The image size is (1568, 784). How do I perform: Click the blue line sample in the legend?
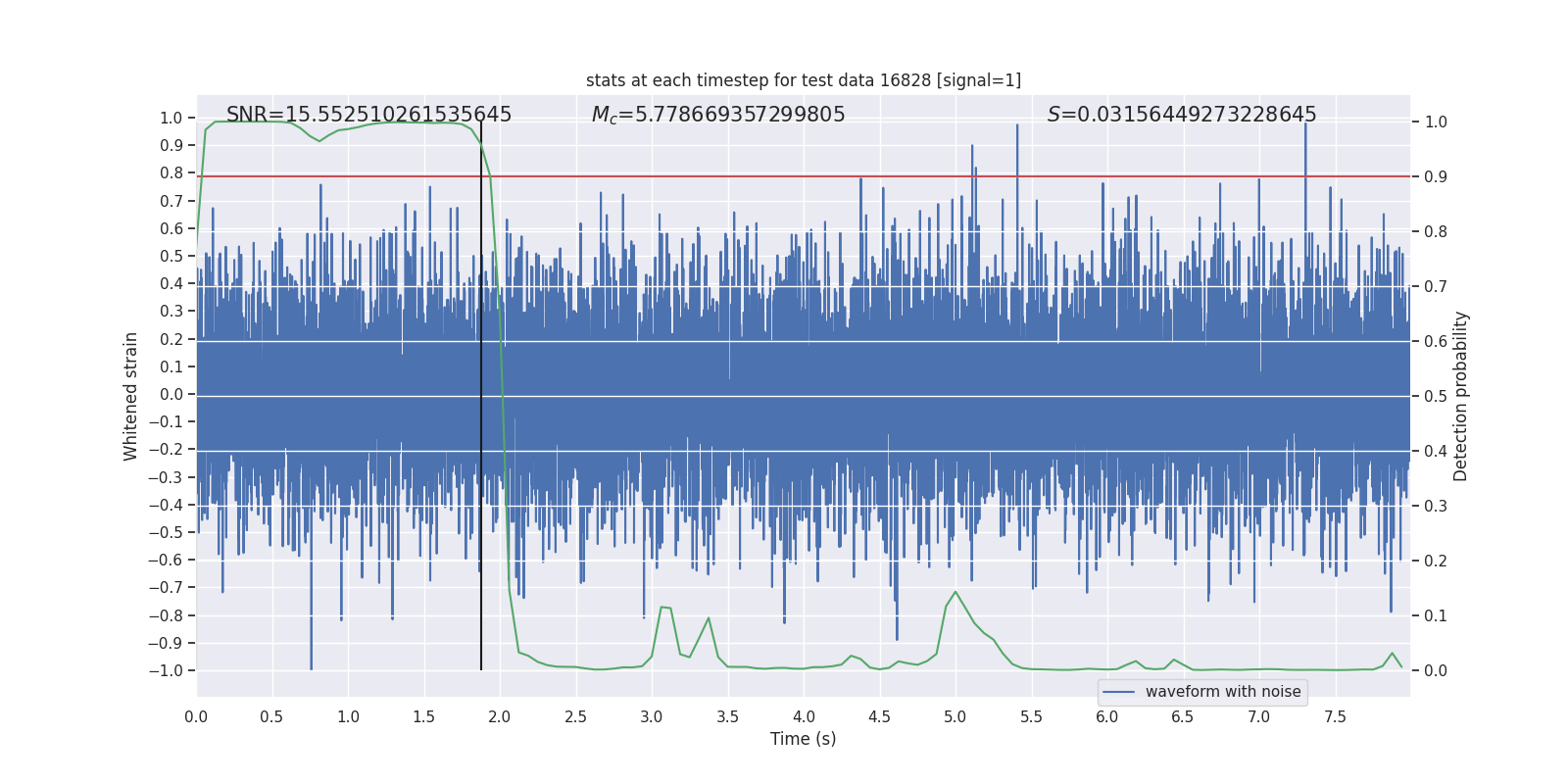1118,692
